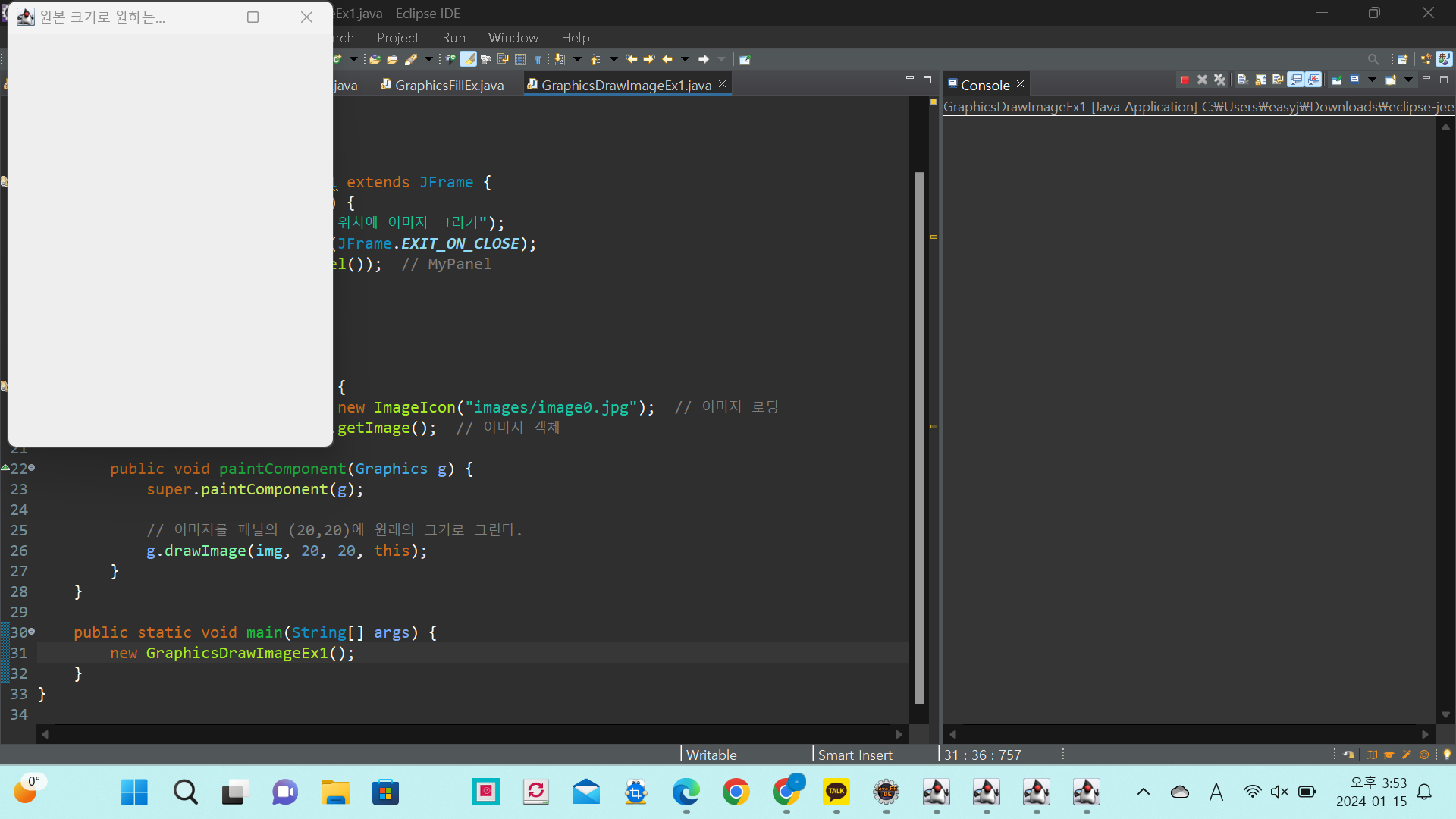Expand the Display Selected Console dropdown
1456x819 pixels.
tap(1372, 80)
